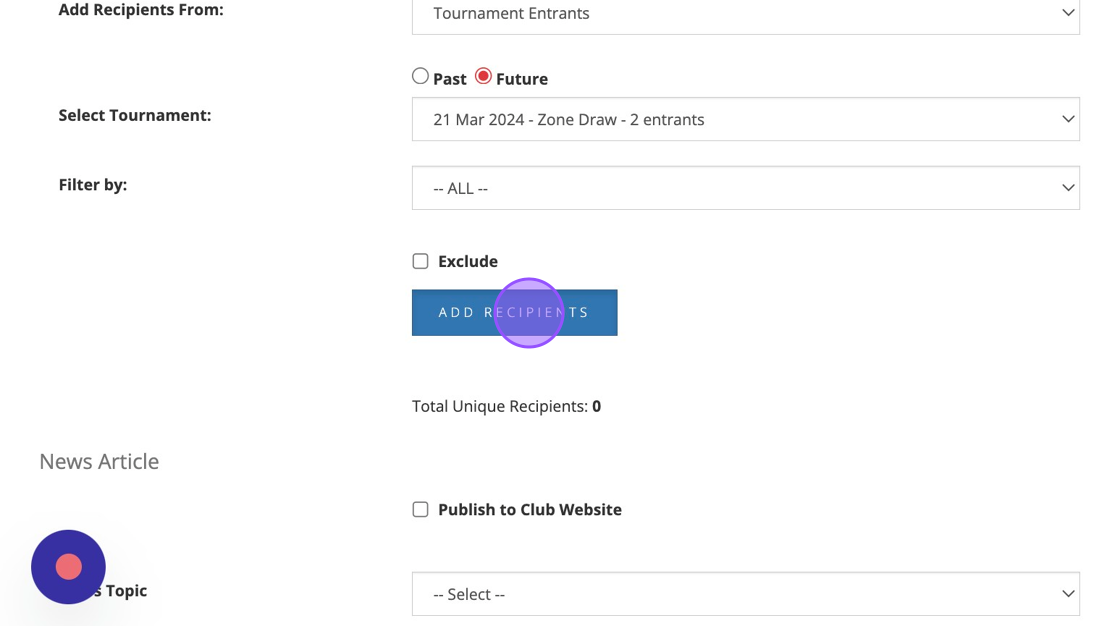Screen dimensions: 1120x626
Task: Enable the Publish to Club Website checkbox
Action: pyautogui.click(x=421, y=509)
